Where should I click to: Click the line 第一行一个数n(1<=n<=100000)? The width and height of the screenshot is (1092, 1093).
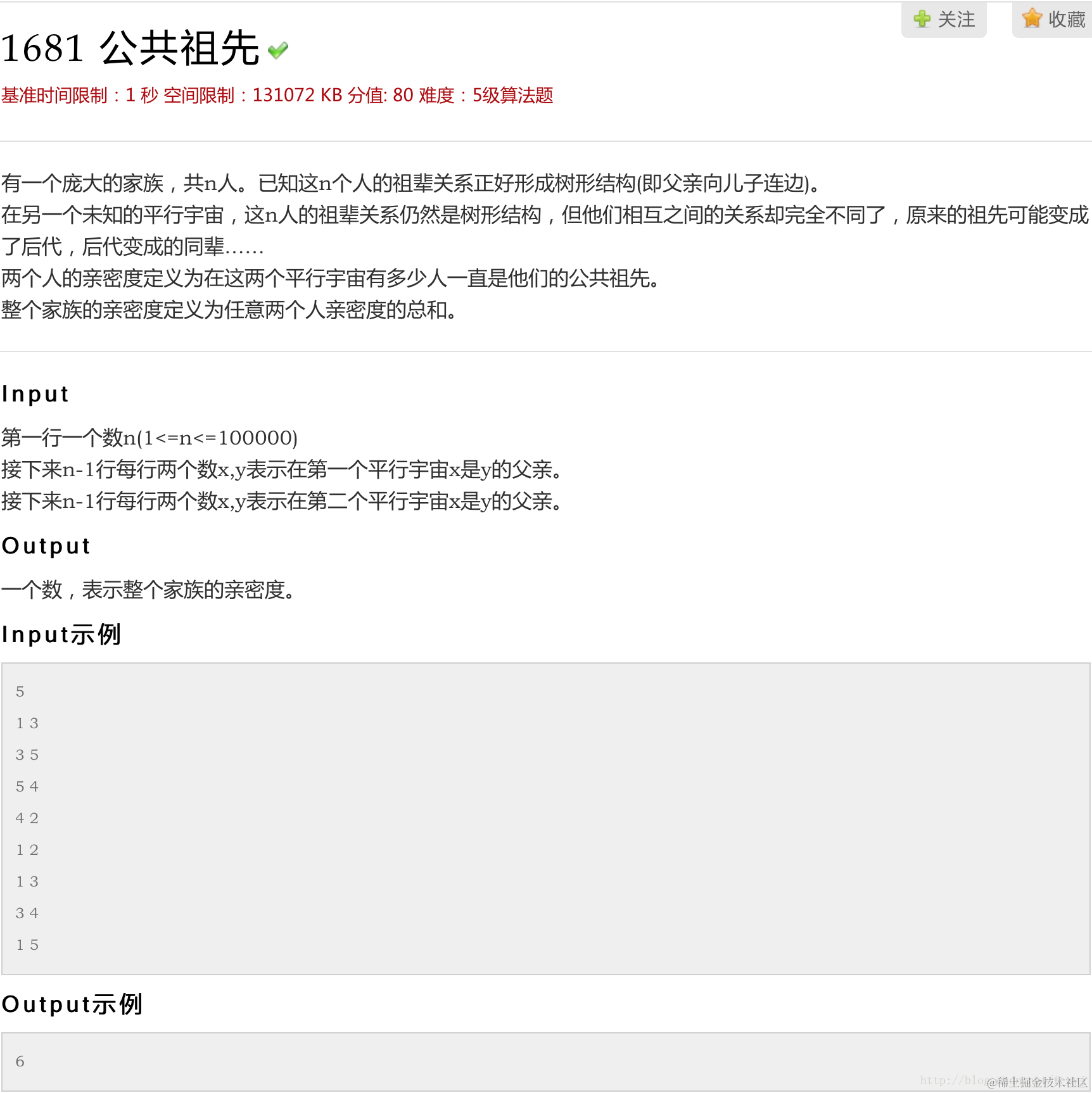click(x=149, y=438)
